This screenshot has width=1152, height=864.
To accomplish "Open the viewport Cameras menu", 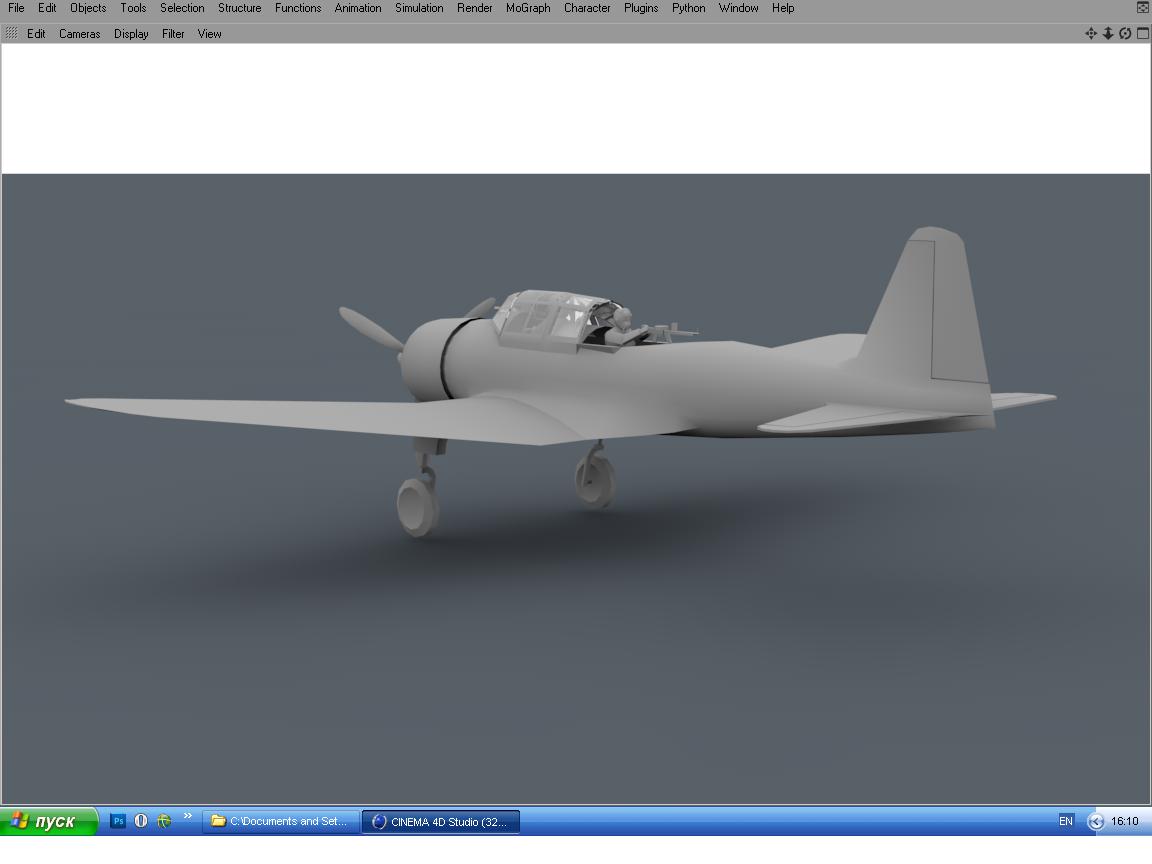I will 79,34.
